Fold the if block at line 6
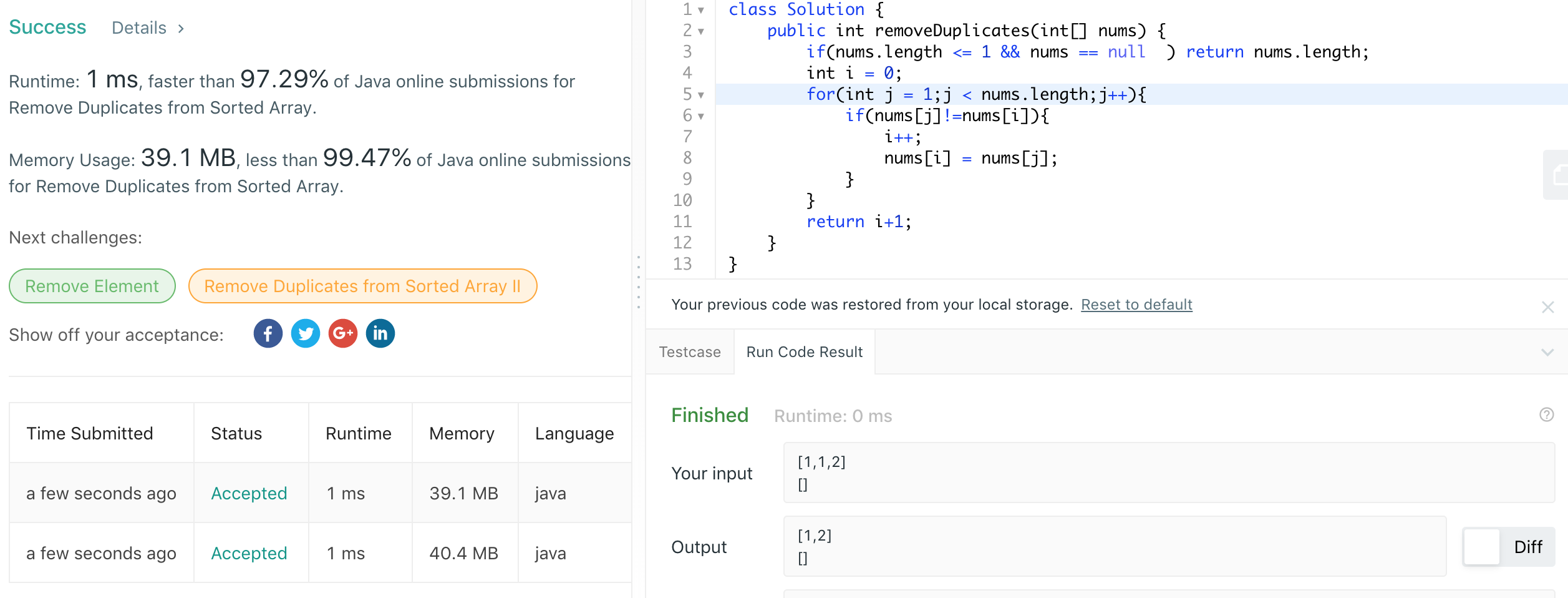This screenshot has width=1568, height=598. (x=701, y=116)
